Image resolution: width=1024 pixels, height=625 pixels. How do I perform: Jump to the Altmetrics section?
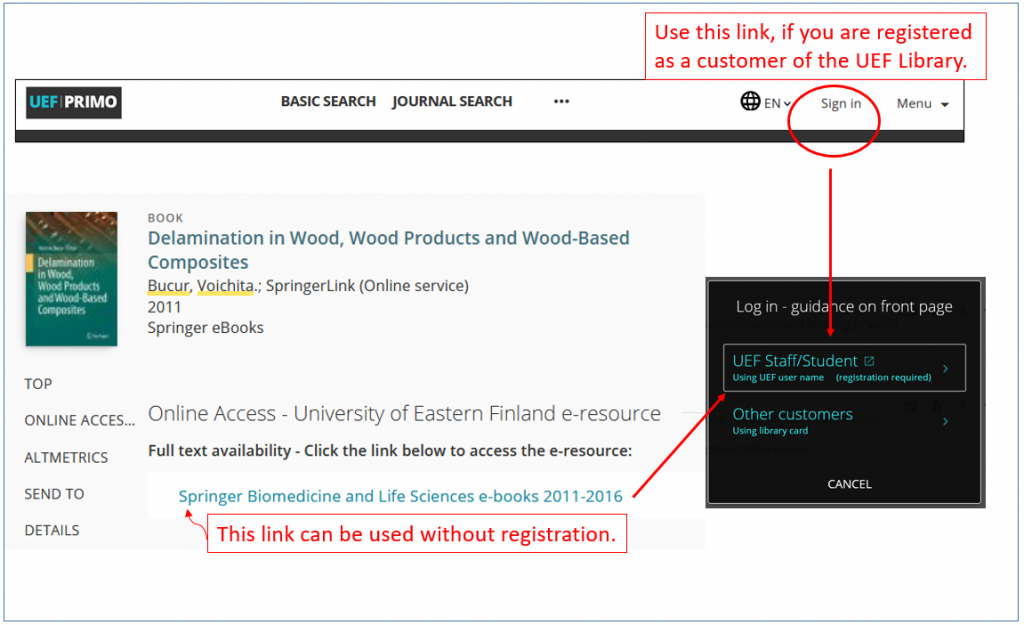coord(66,457)
